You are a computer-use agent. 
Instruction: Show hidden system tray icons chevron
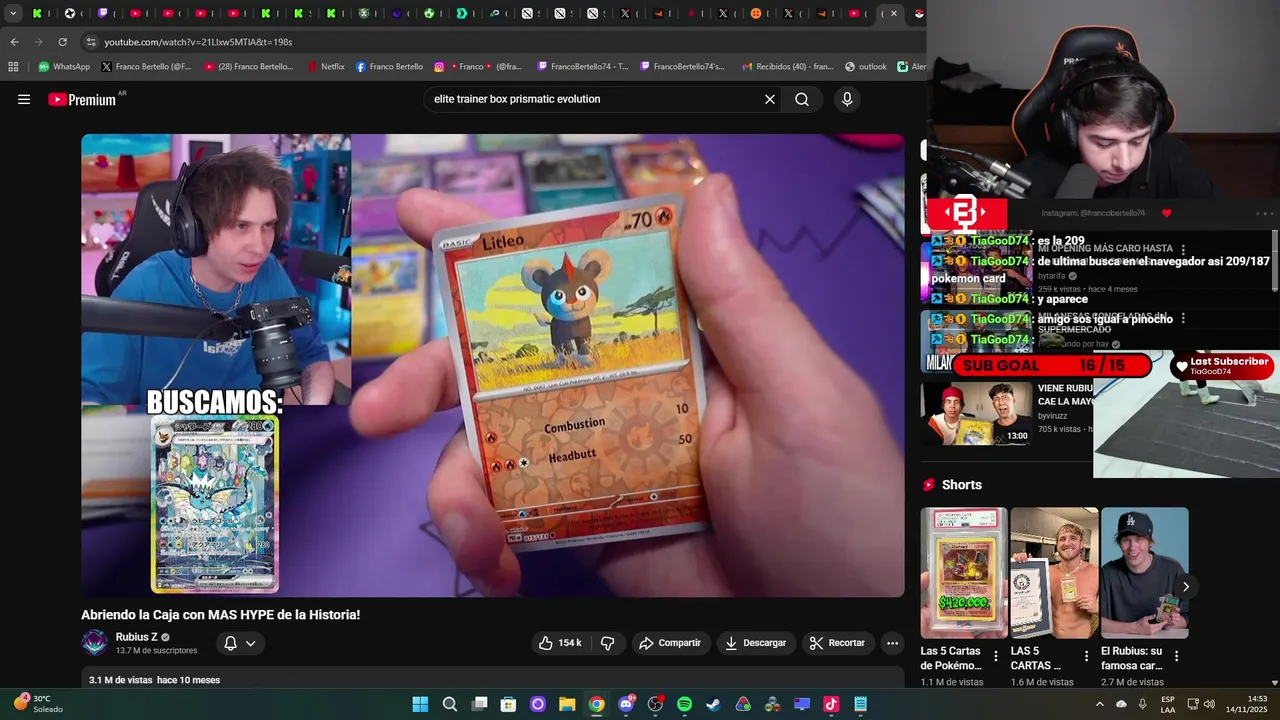pos(1100,704)
